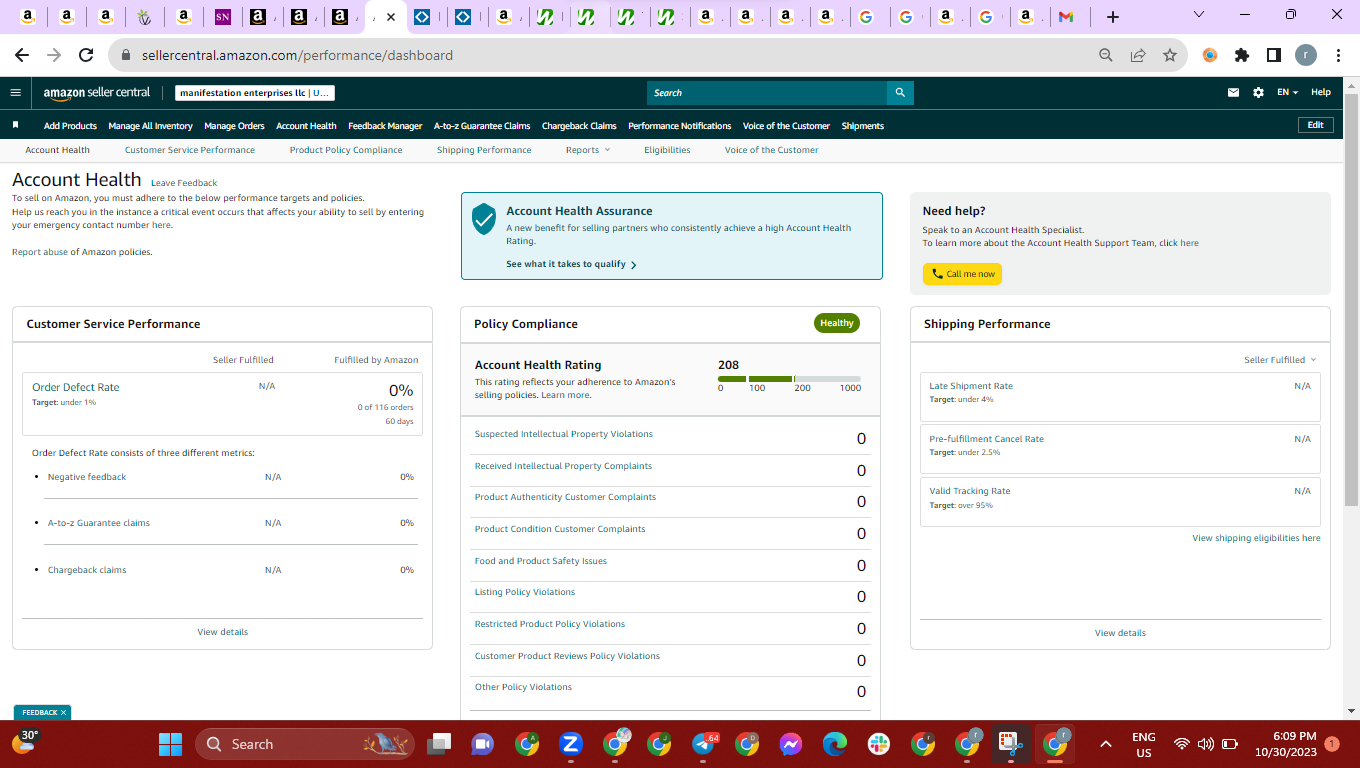1360x768 pixels.
Task: Click the bookmark flag icon
Action: point(16,125)
